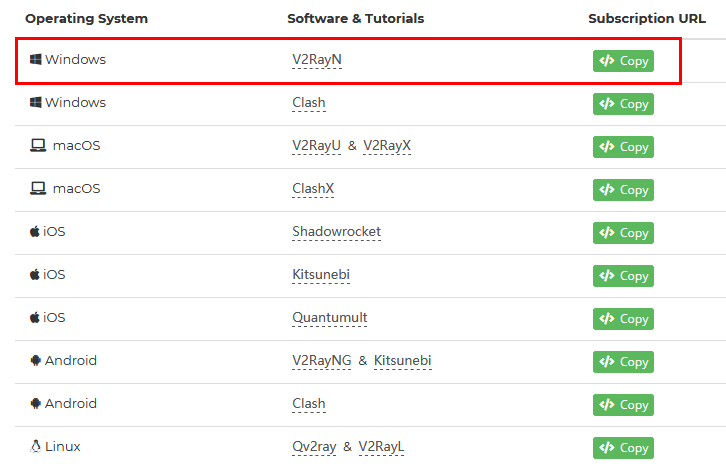The width and height of the screenshot is (726, 467).
Task: Copy the Shadowrocket subscription URL
Action: (x=623, y=233)
